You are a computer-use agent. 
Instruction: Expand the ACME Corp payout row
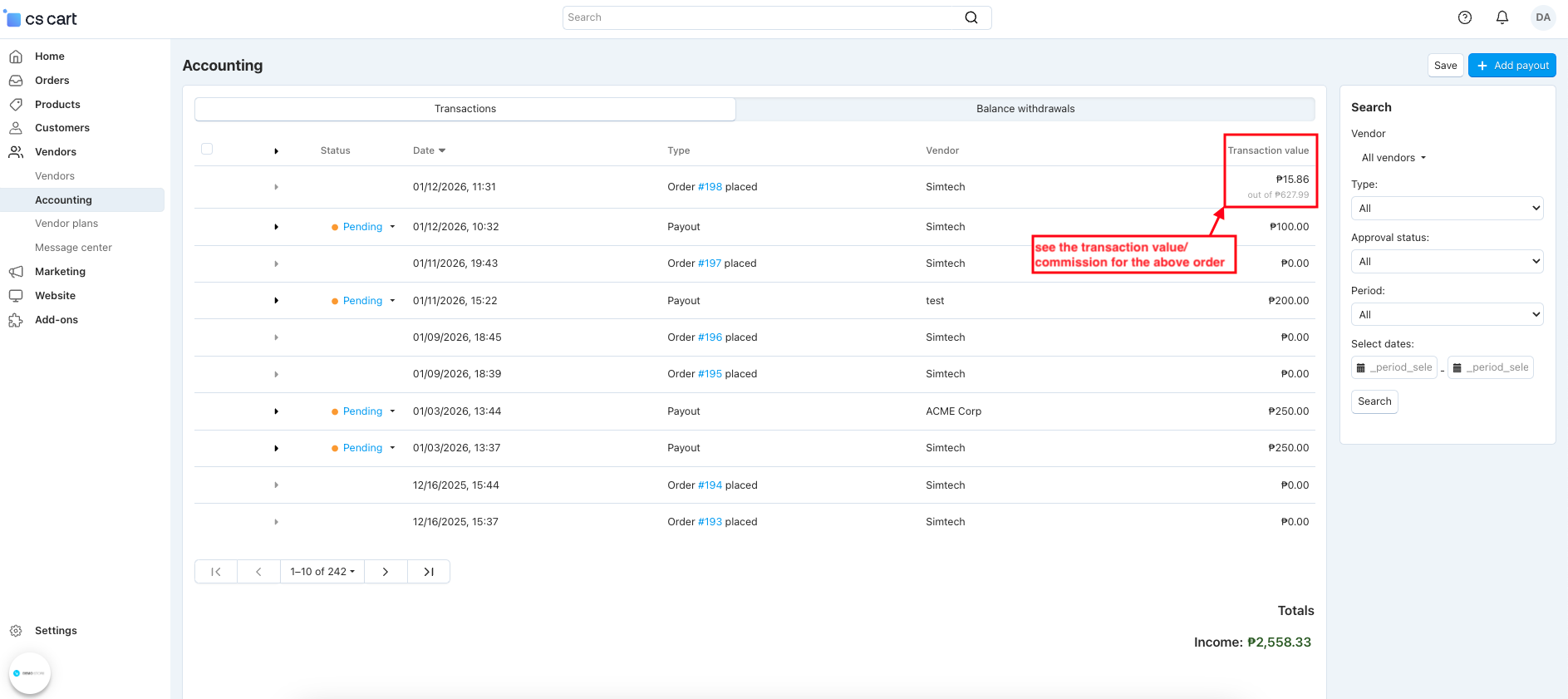click(276, 411)
